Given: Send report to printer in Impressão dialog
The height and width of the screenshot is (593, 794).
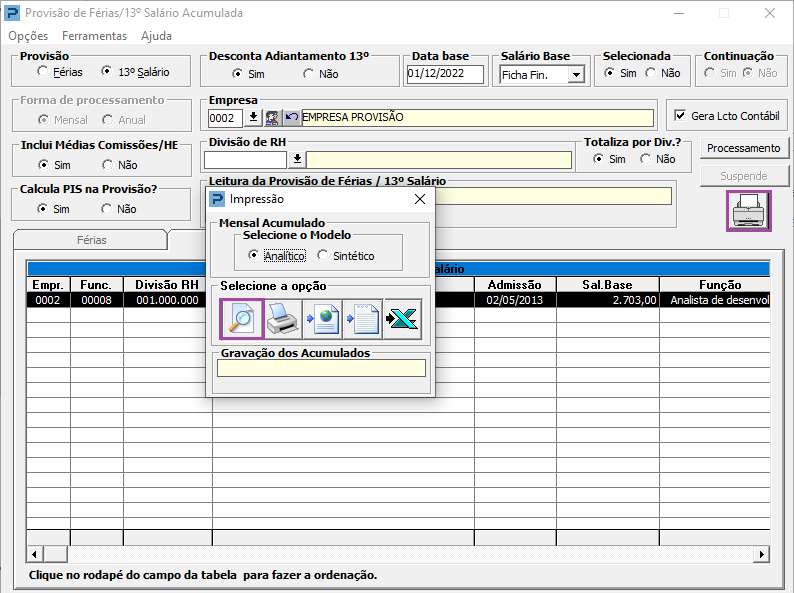Looking at the screenshot, I should (283, 319).
